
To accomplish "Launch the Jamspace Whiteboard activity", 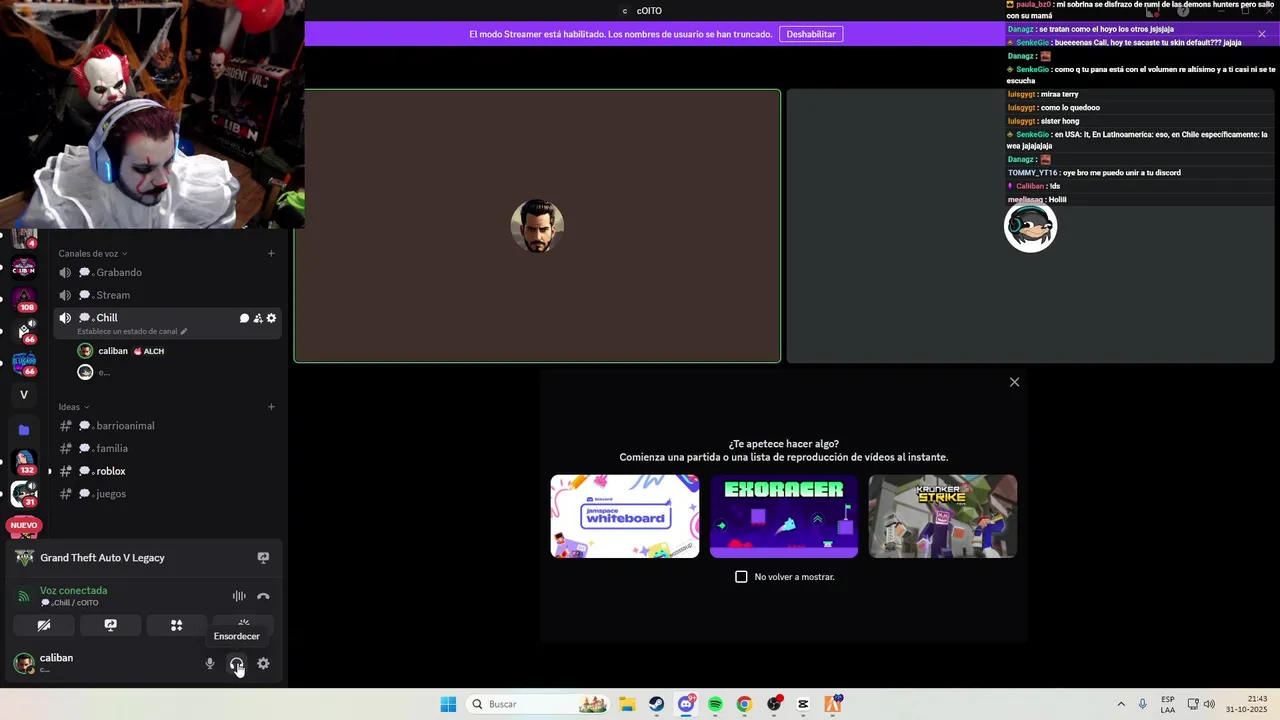I will coord(625,516).
